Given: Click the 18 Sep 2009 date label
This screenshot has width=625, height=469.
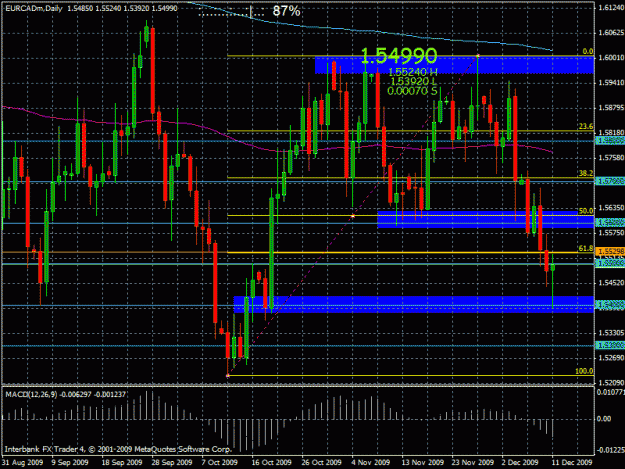Looking at the screenshot, I should click(122, 462).
